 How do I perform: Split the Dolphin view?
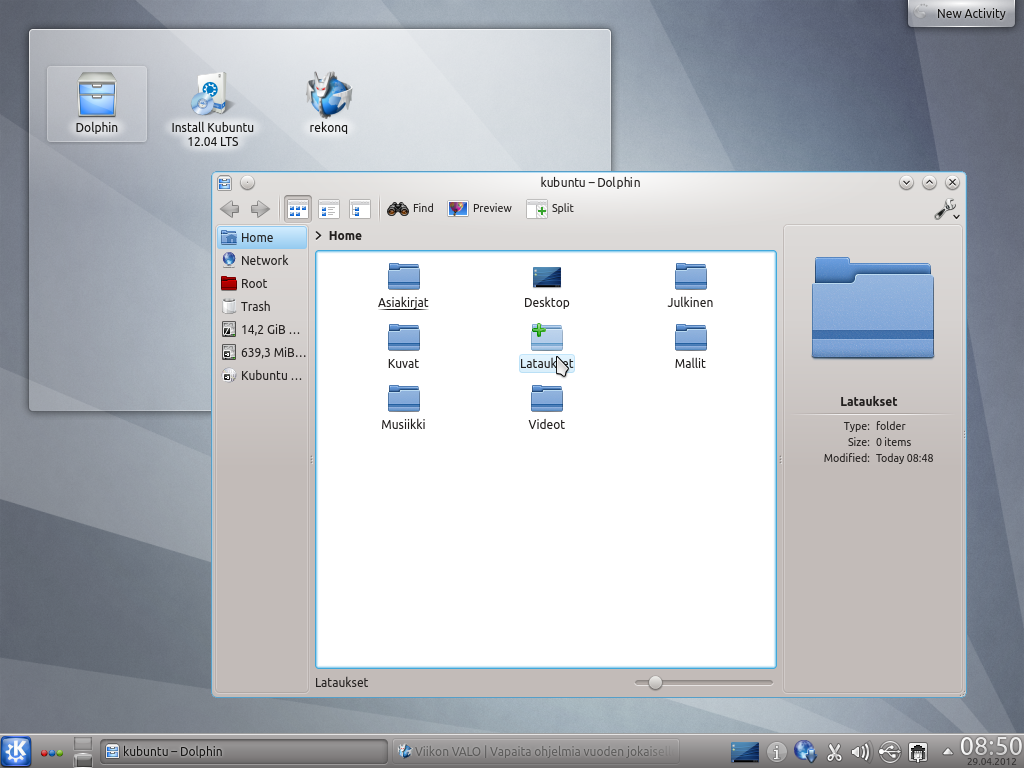[x=550, y=208]
